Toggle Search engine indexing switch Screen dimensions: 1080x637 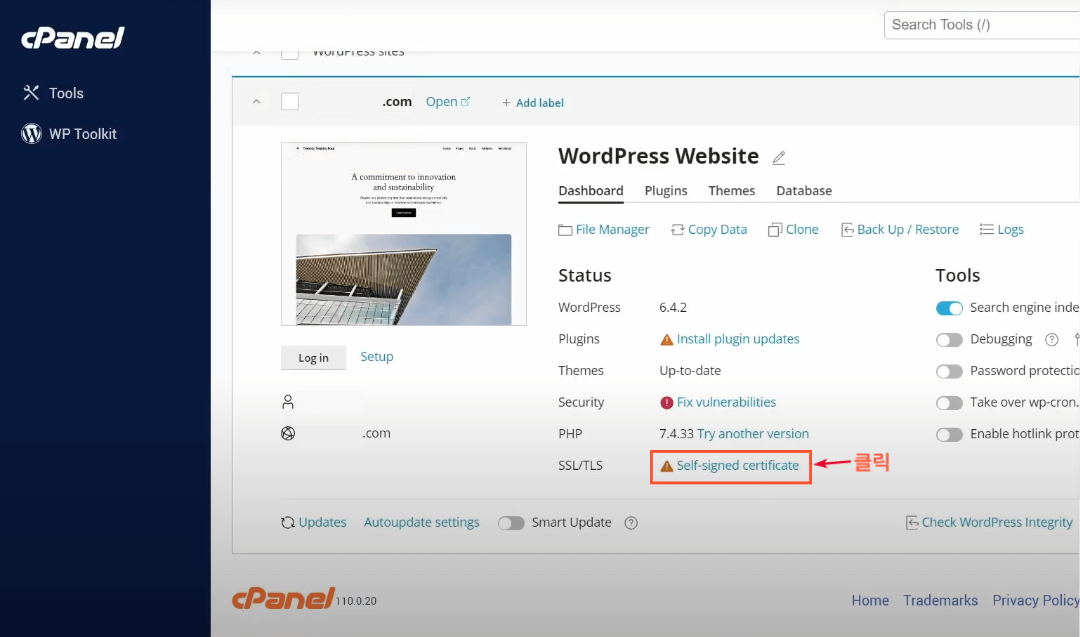click(948, 308)
